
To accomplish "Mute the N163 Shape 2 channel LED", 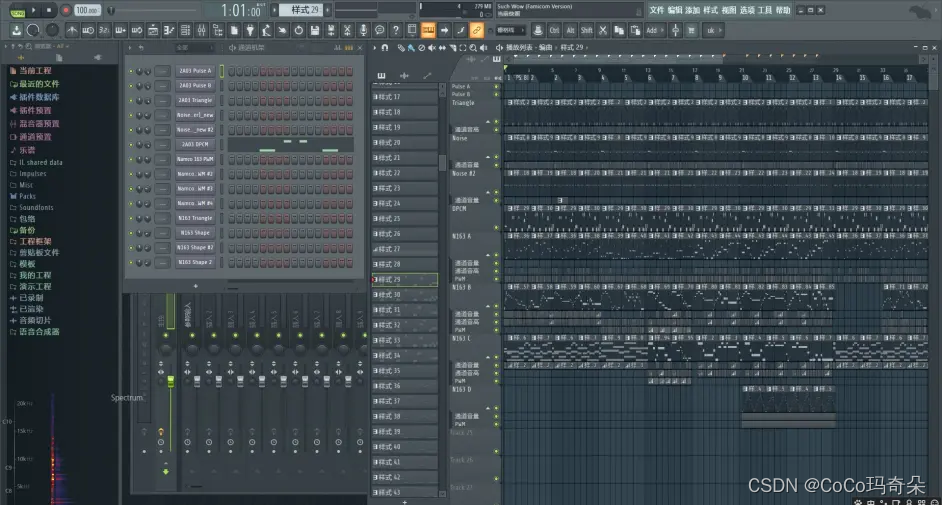I will 131,262.
